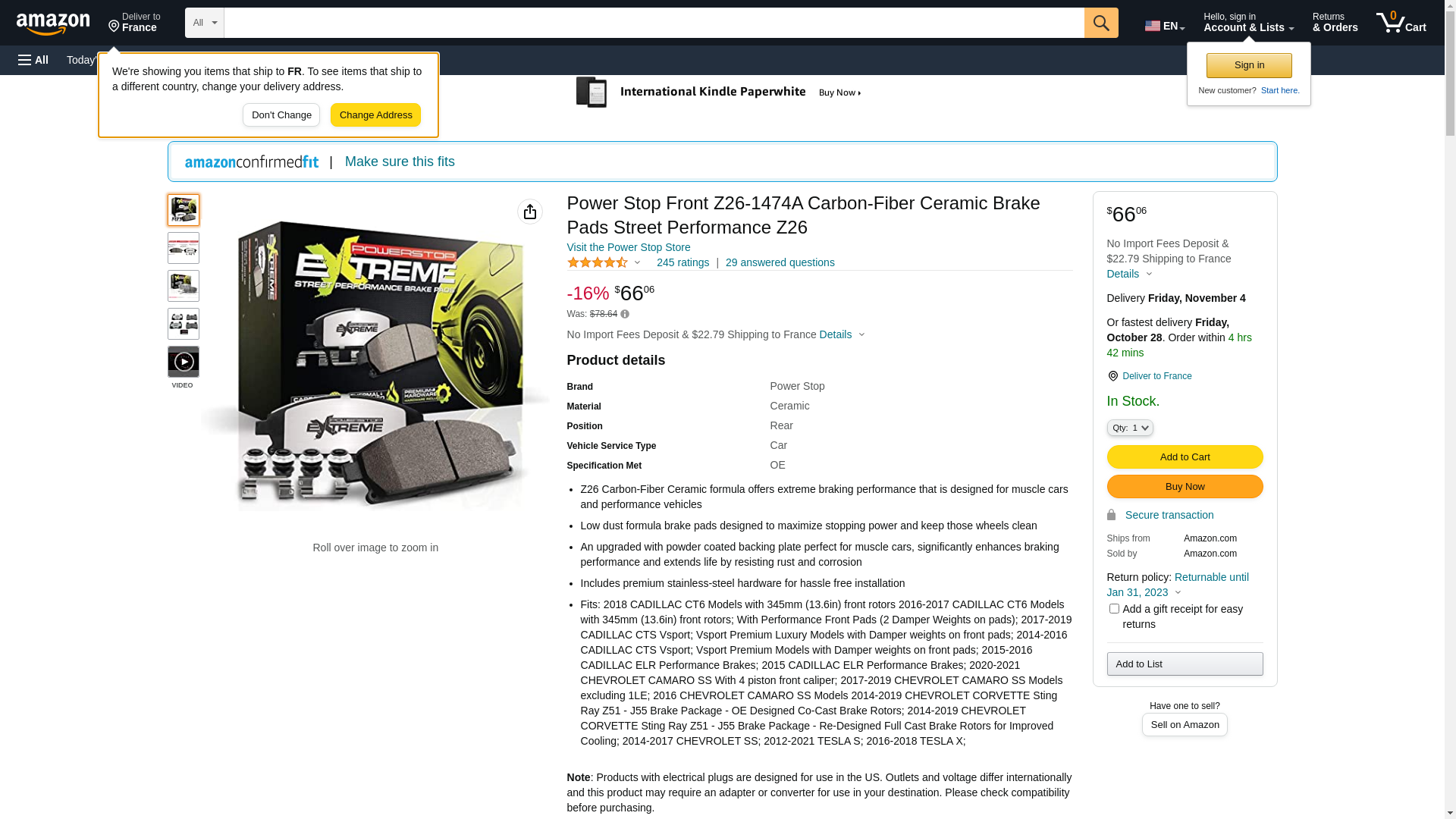This screenshot has width=1456, height=819.
Task: Click Visit the Power Stop Store link
Action: click(x=629, y=247)
